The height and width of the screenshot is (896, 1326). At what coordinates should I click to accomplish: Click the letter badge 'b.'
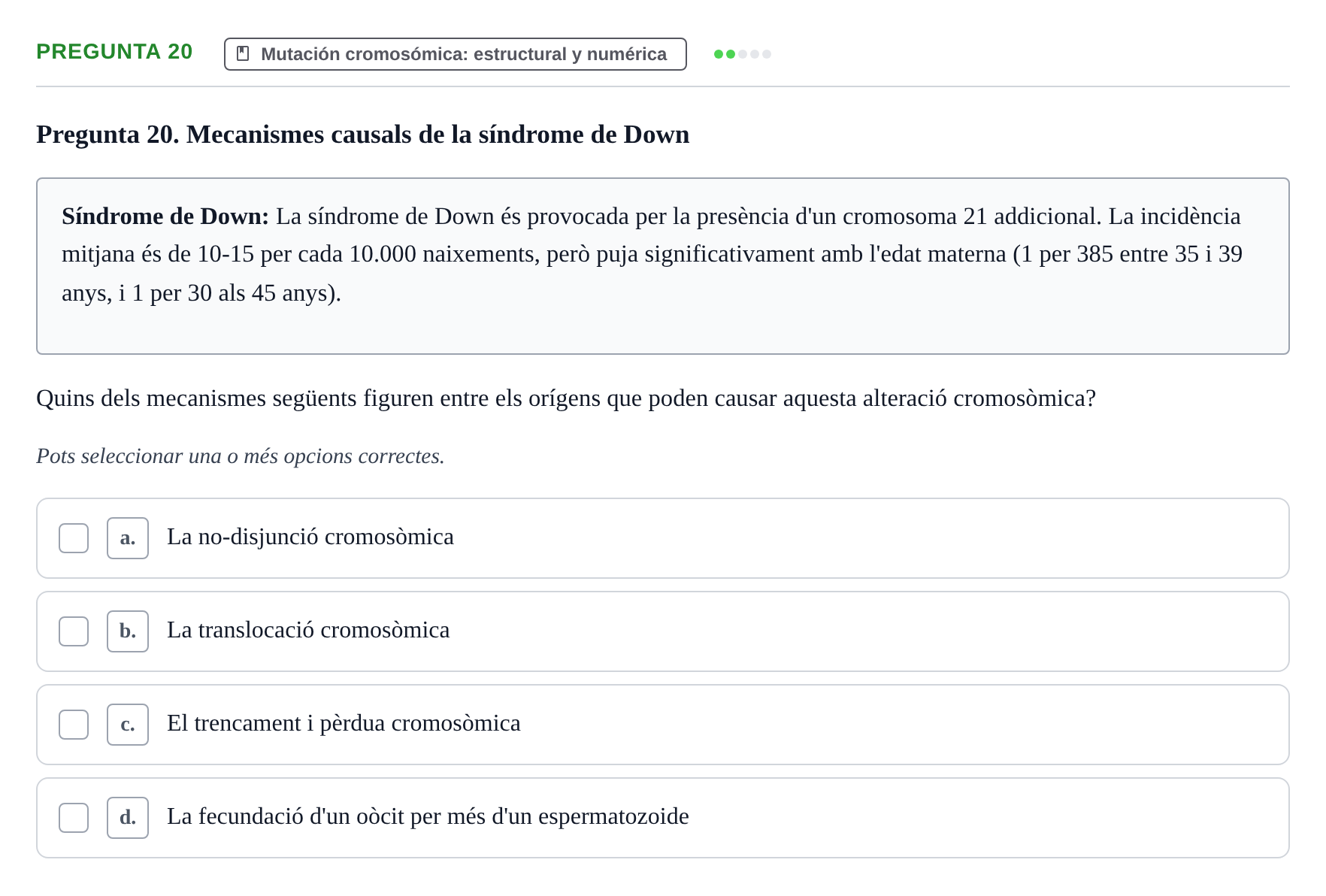tap(128, 631)
